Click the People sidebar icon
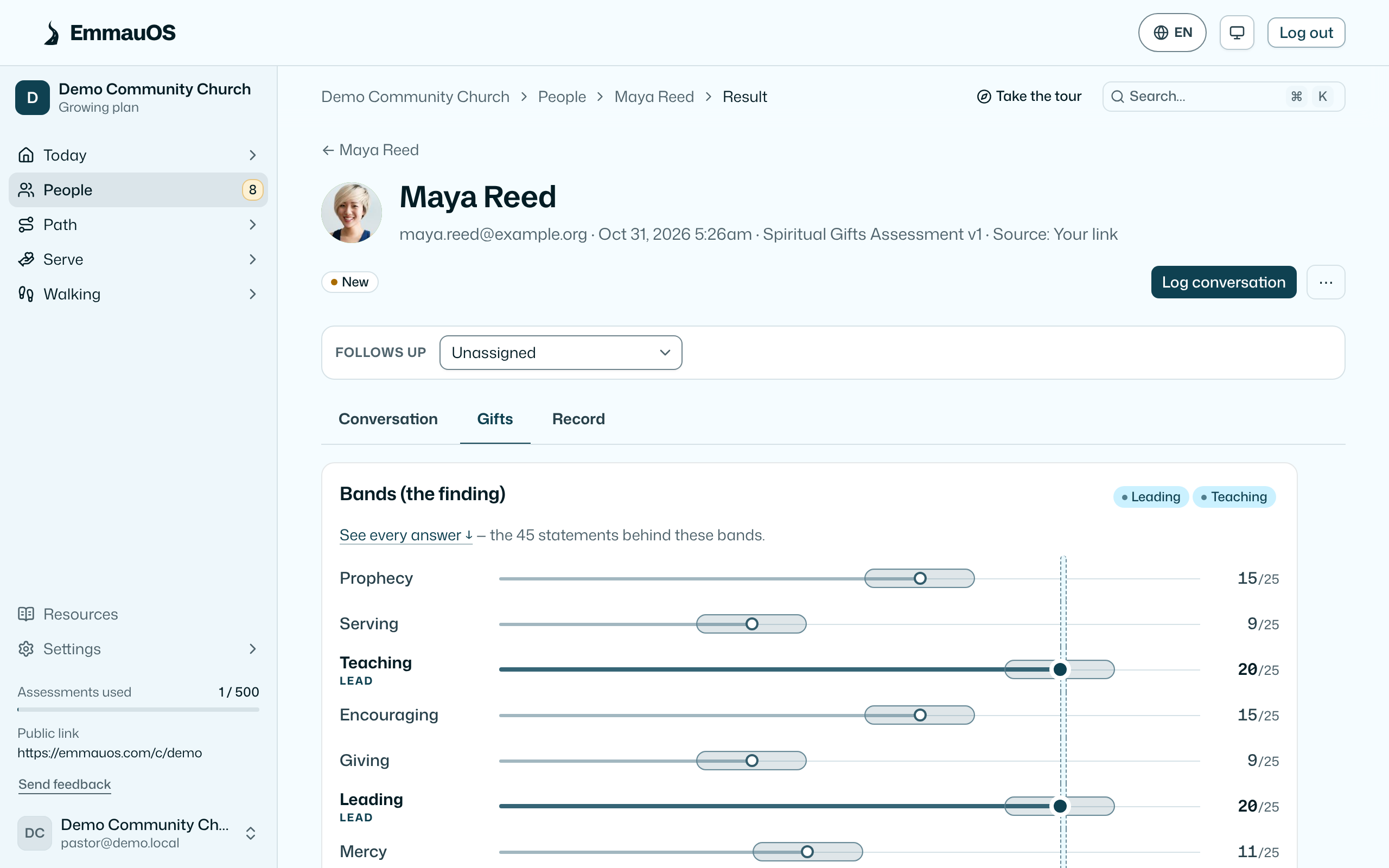 click(26, 190)
